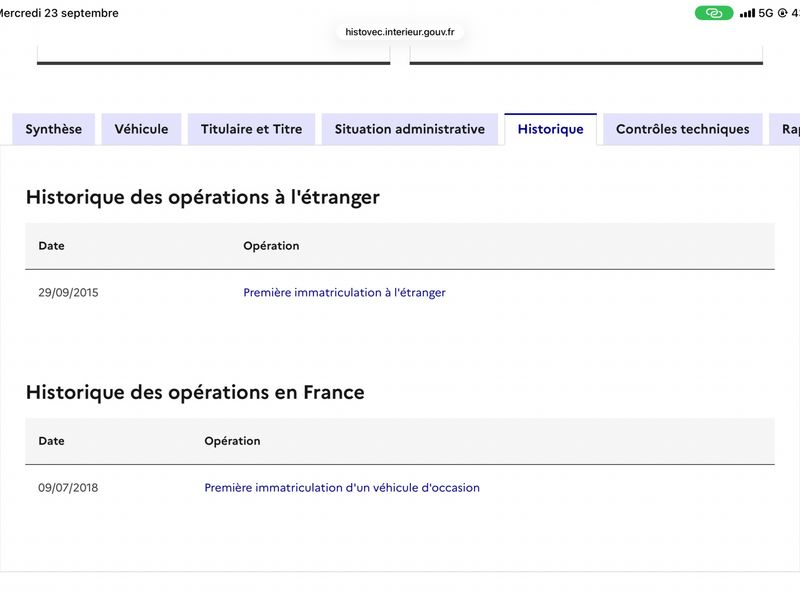Select the Titulaire et Titre tab

pyautogui.click(x=252, y=129)
